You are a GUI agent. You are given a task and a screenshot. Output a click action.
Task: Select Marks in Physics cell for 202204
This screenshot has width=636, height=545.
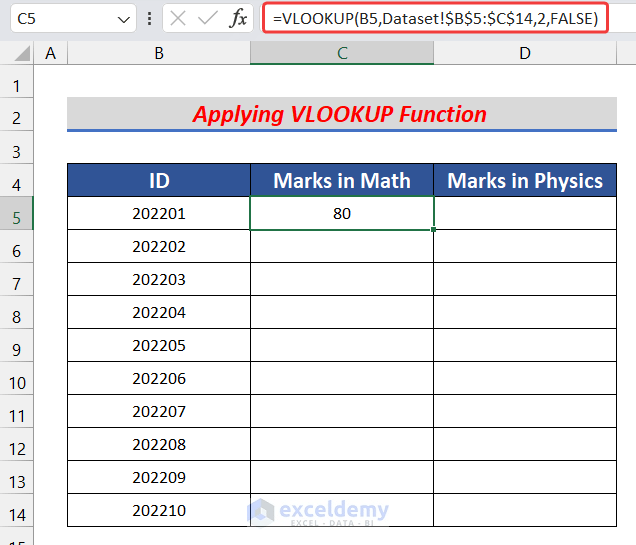coord(525,312)
